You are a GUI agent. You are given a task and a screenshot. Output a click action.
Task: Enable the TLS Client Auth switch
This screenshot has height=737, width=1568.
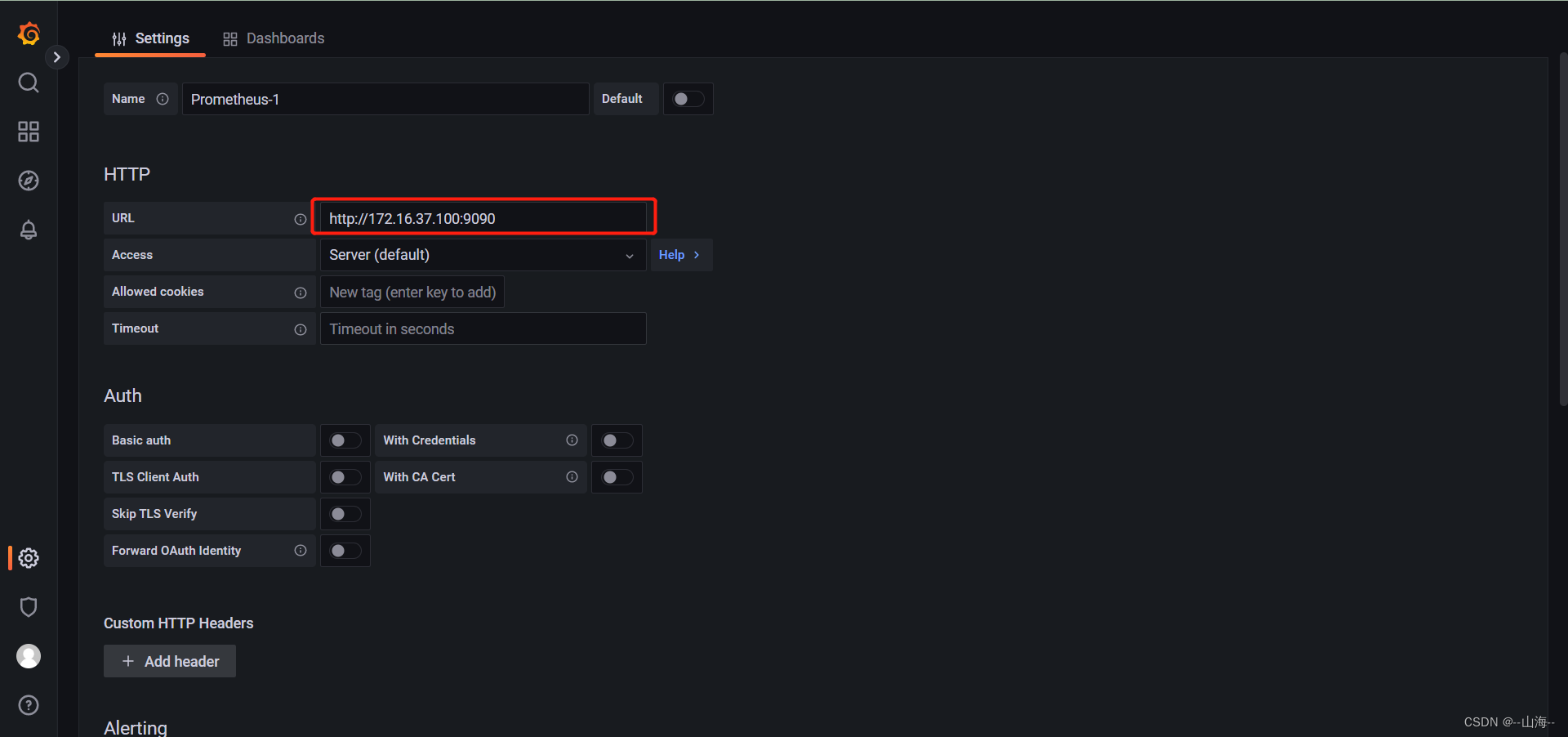[345, 477]
